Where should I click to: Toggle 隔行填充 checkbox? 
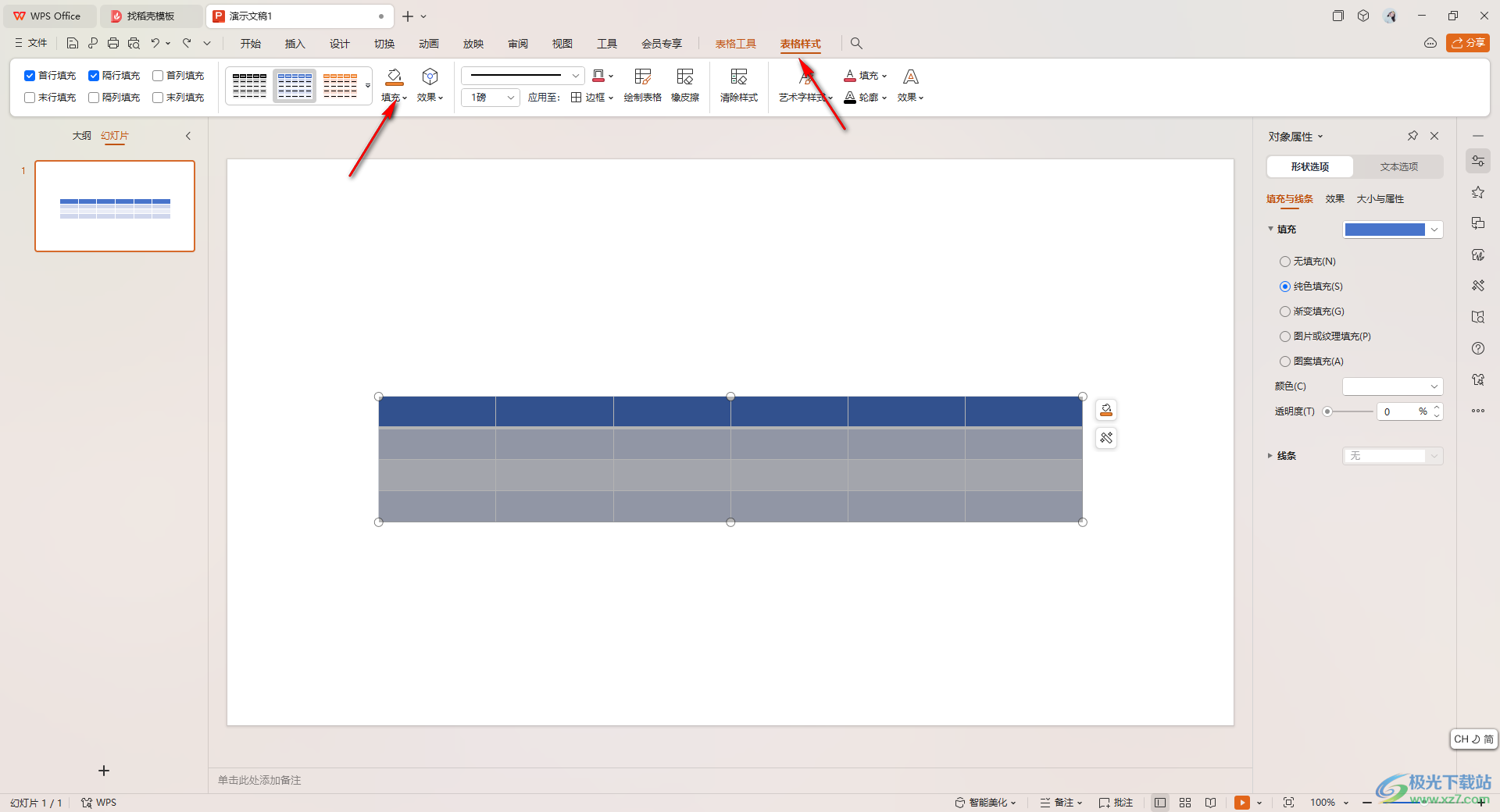coord(94,76)
